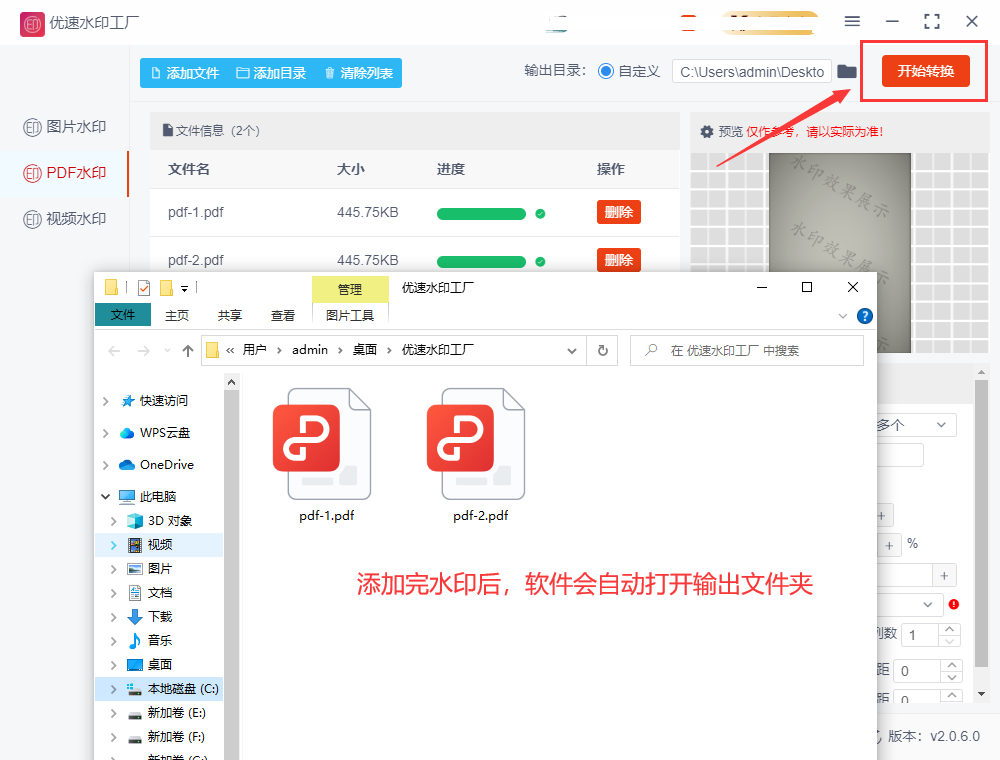Click the settings panel vertical scrollbar
Image resolution: width=1000 pixels, height=760 pixels.
981,523
